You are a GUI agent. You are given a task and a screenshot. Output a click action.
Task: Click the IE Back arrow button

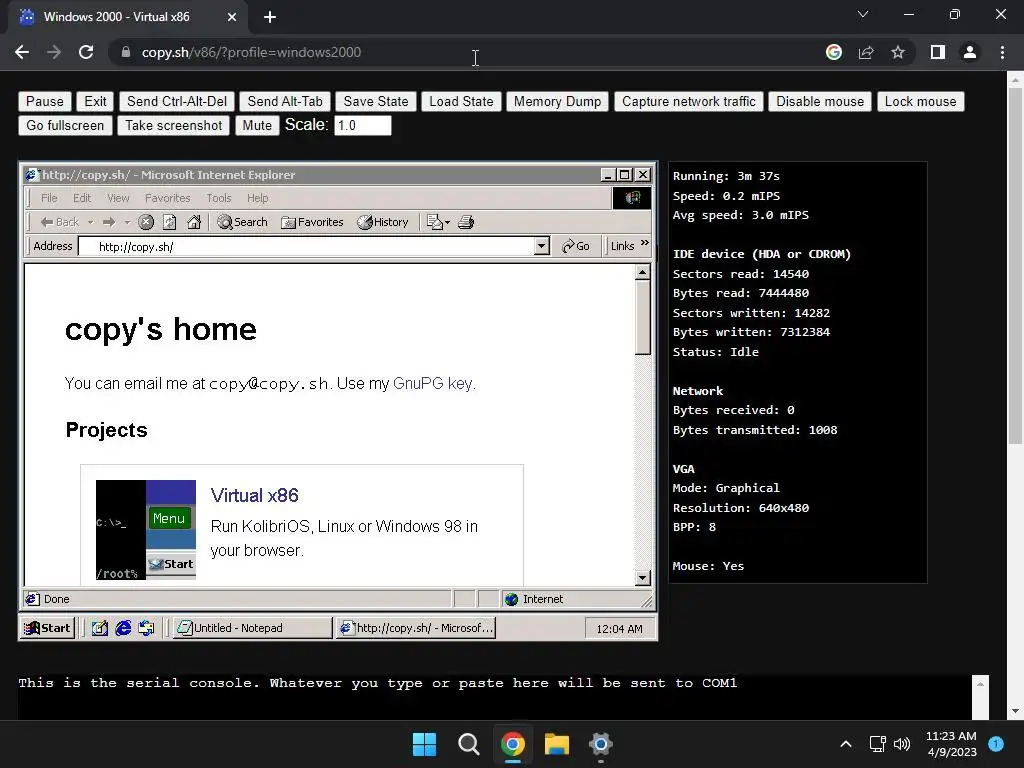pyautogui.click(x=59, y=222)
